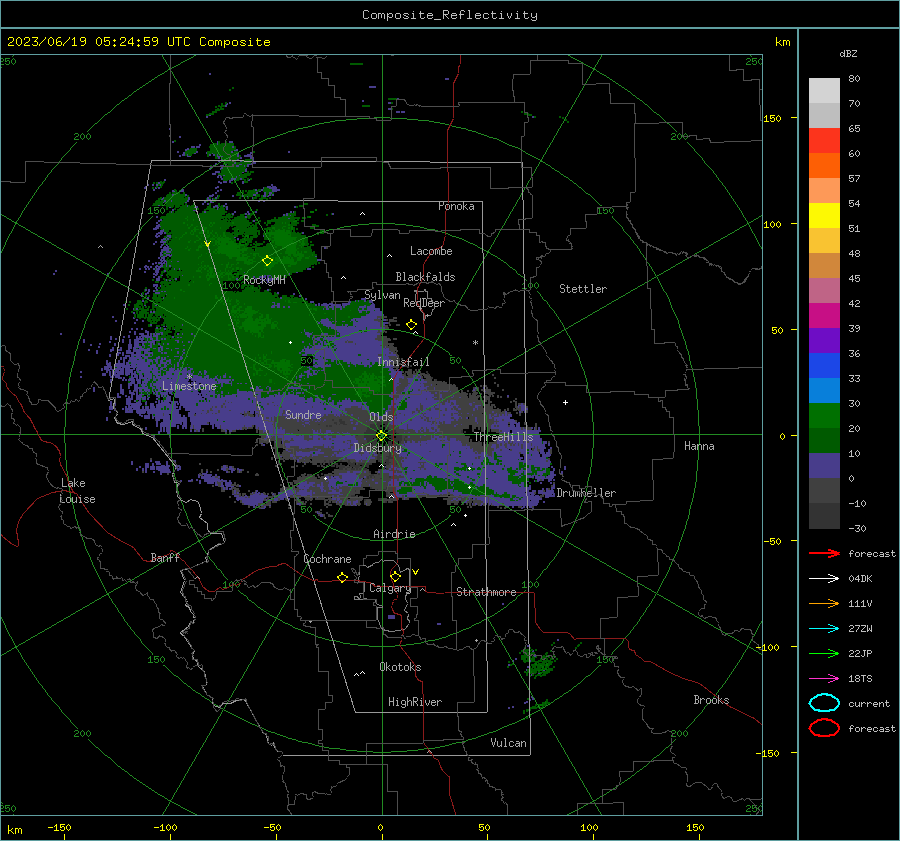Click the yellow 54-51 dBZ swatch
Screen dimensions: 900x841
point(824,216)
